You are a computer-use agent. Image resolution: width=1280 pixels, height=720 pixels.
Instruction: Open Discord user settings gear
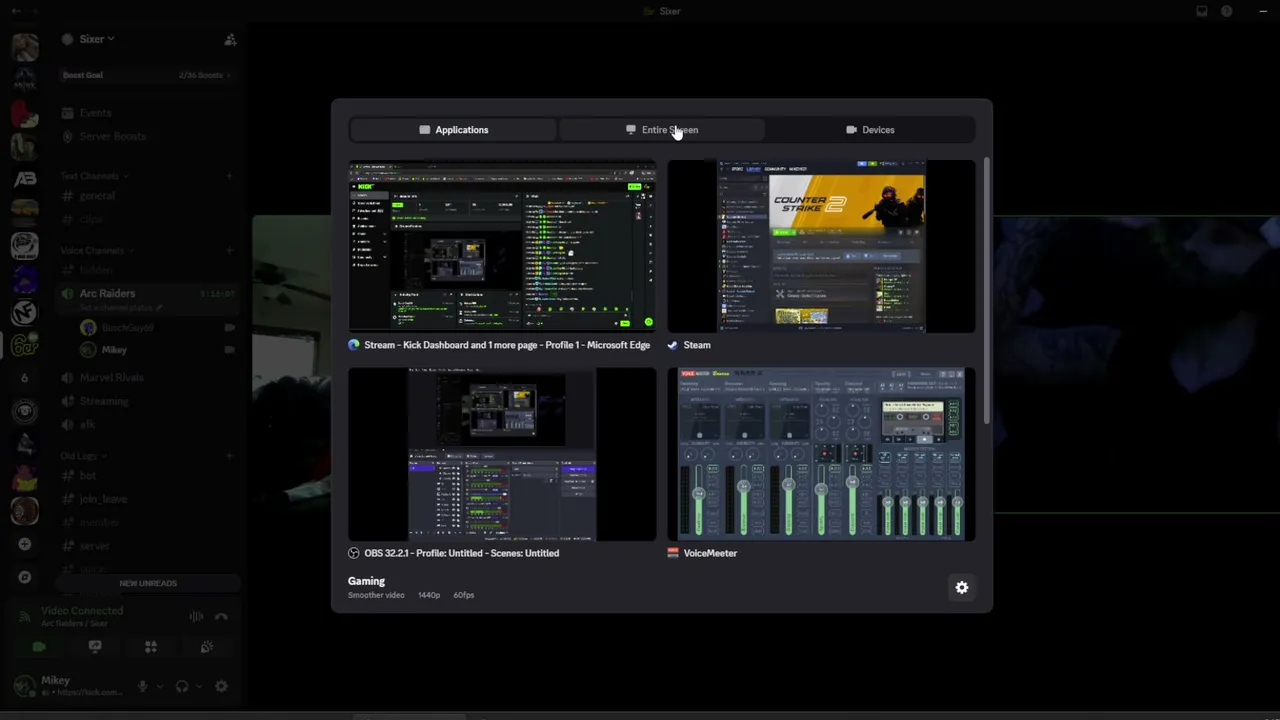click(221, 686)
